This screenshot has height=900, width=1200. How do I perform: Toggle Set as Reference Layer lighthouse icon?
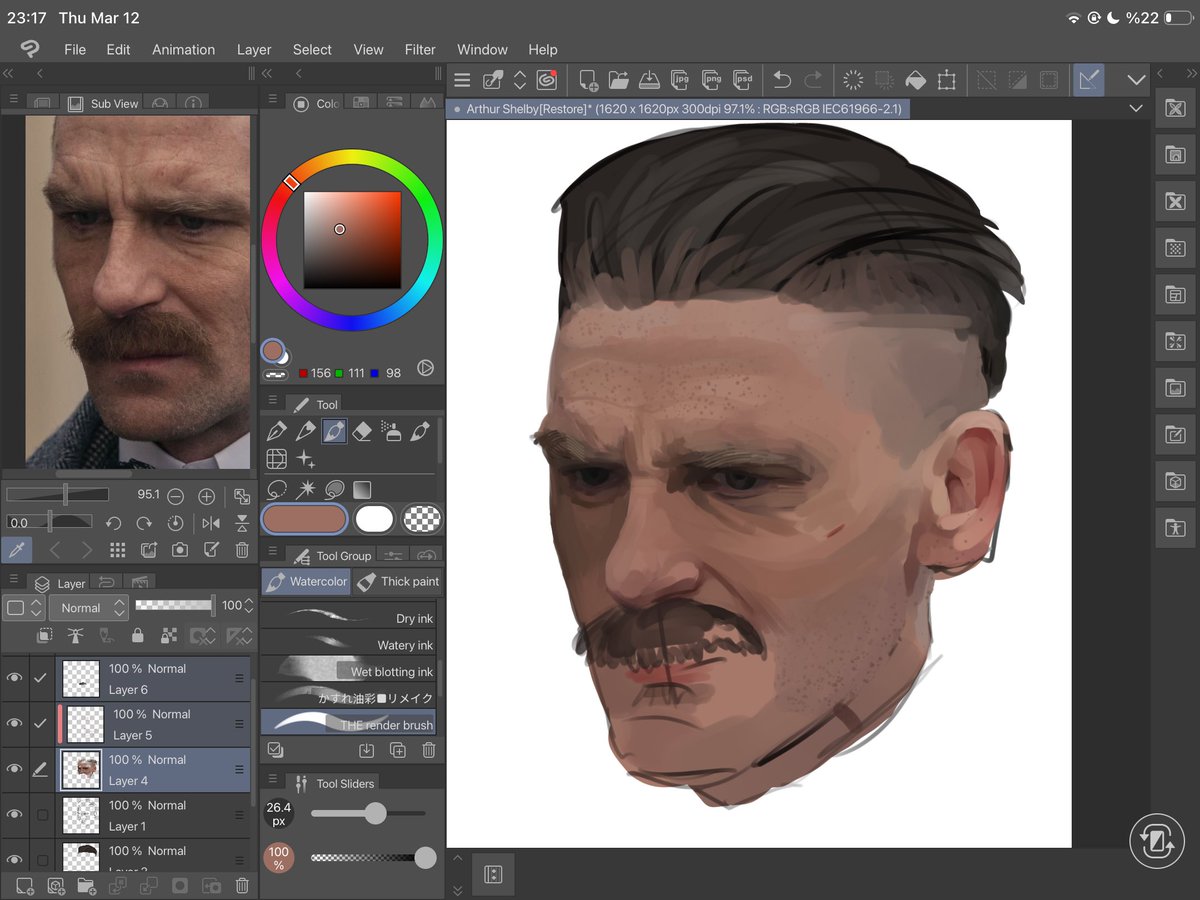coord(75,635)
